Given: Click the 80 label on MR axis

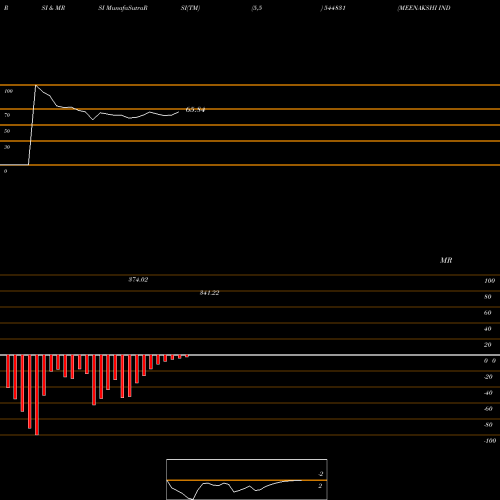Looking at the screenshot, I should tap(488, 297).
